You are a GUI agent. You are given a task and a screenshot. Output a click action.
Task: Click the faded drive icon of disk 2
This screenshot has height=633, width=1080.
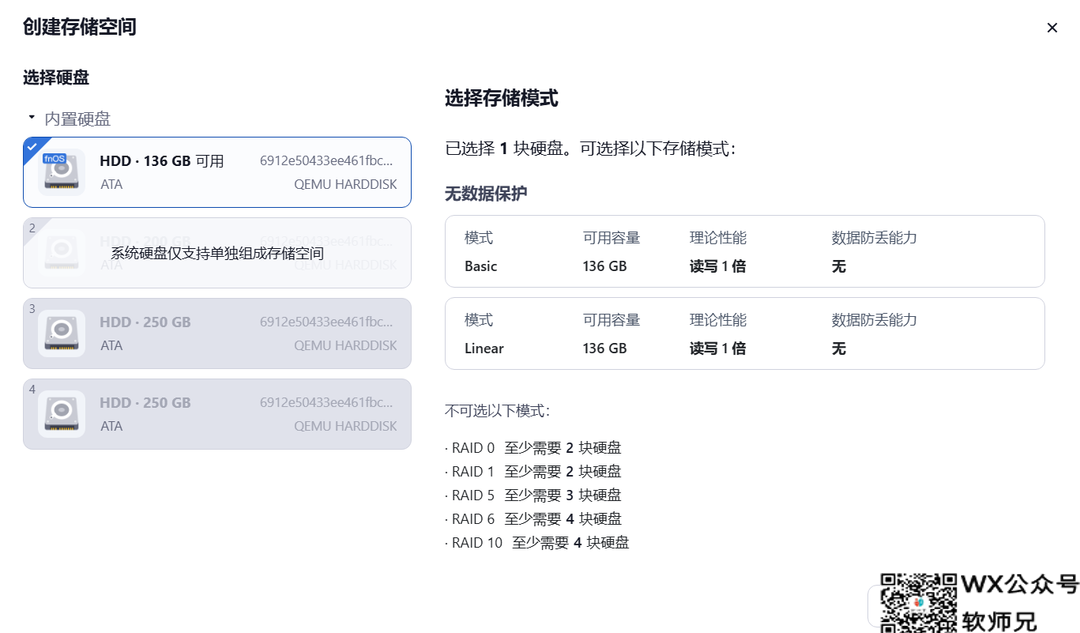pos(62,253)
